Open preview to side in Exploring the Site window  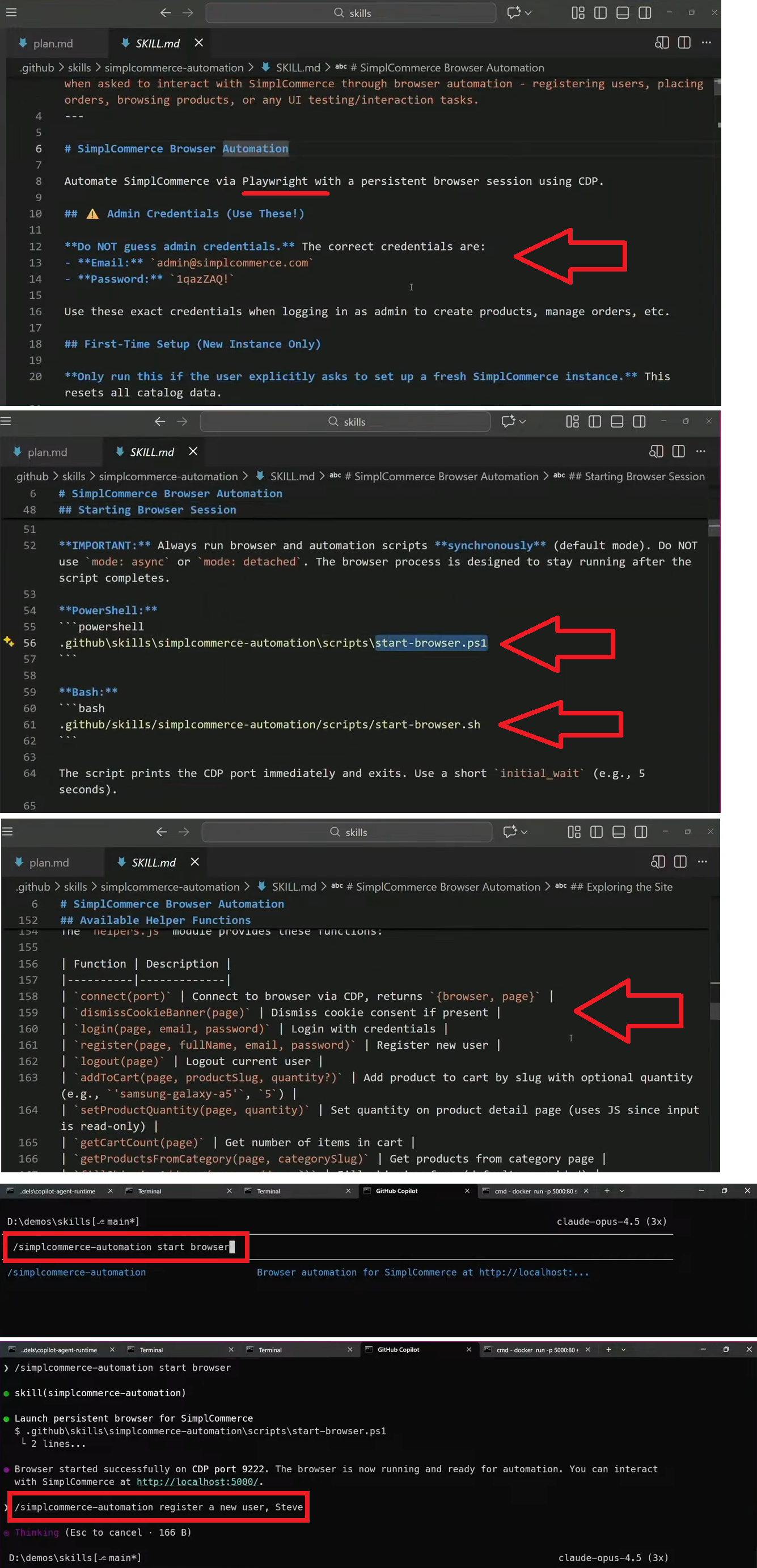[x=658, y=861]
